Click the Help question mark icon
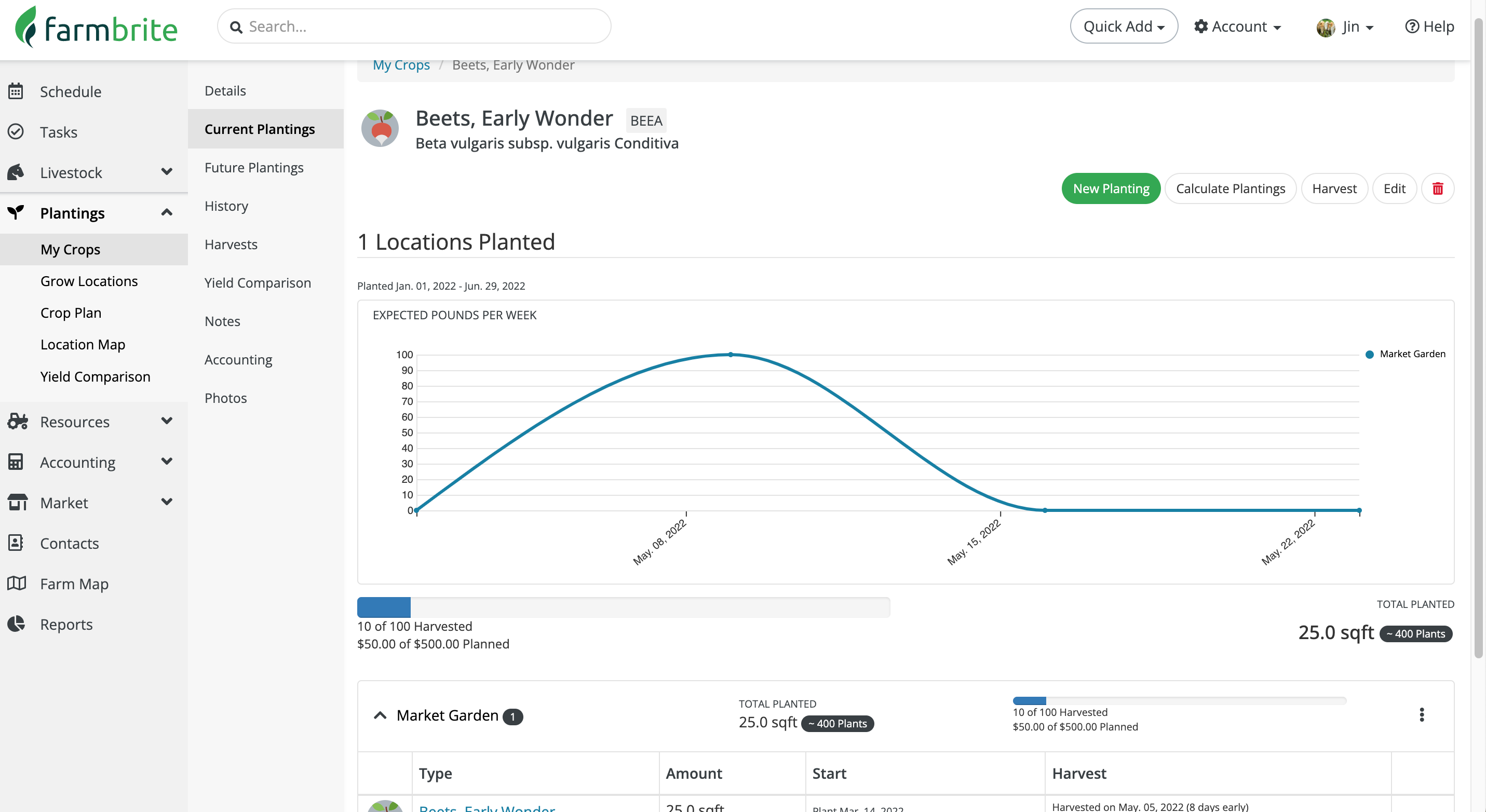Viewport: 1486px width, 812px height. tap(1412, 26)
